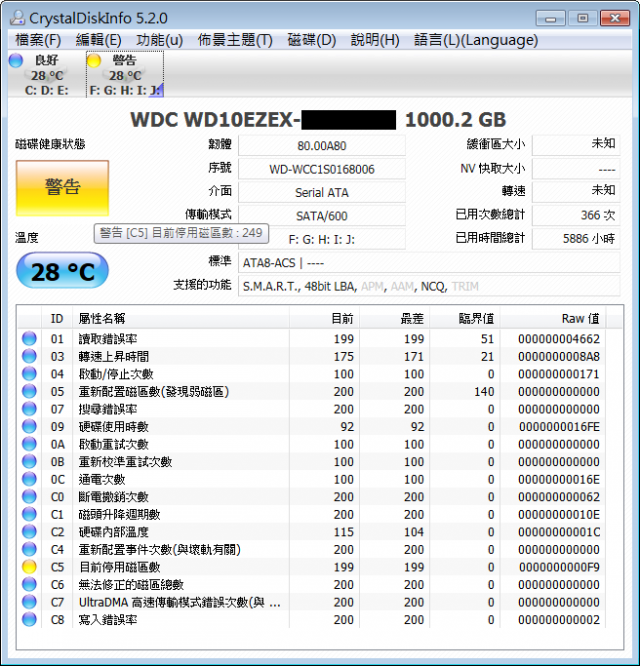Click the 1000.2 GB capacity heading
Viewport: 640px width, 667px height.
pos(455,120)
